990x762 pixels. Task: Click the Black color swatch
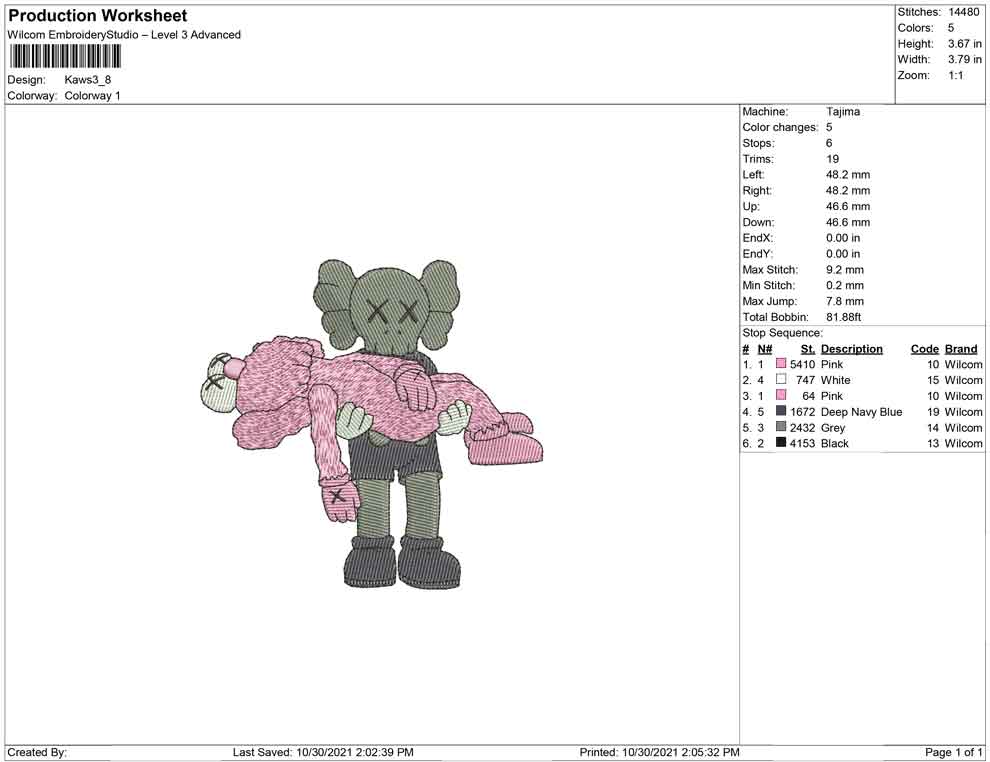tap(781, 443)
